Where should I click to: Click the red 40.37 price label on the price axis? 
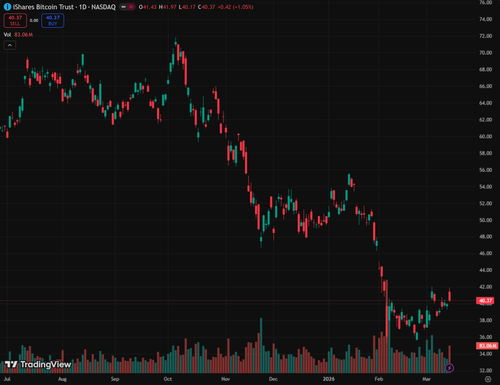tap(485, 301)
